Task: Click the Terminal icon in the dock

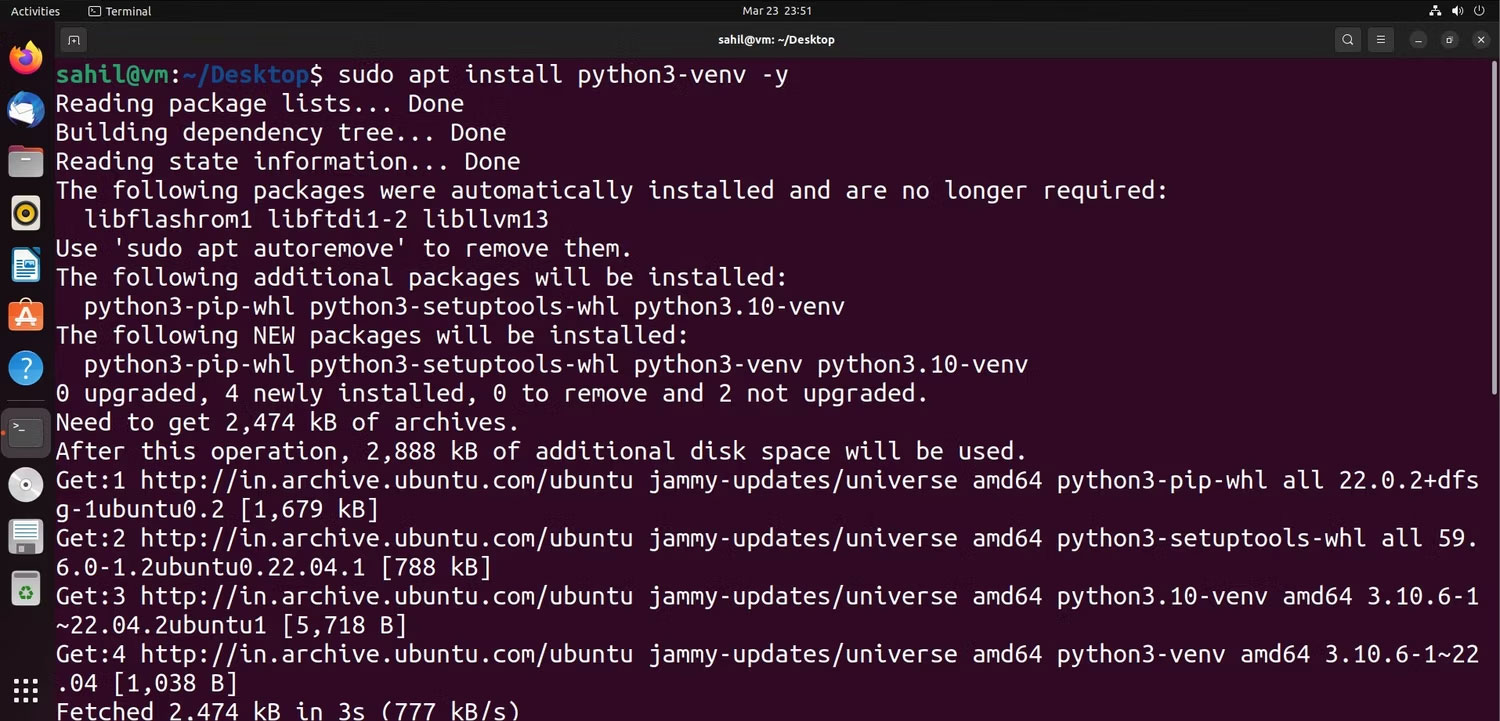Action: [x=26, y=433]
